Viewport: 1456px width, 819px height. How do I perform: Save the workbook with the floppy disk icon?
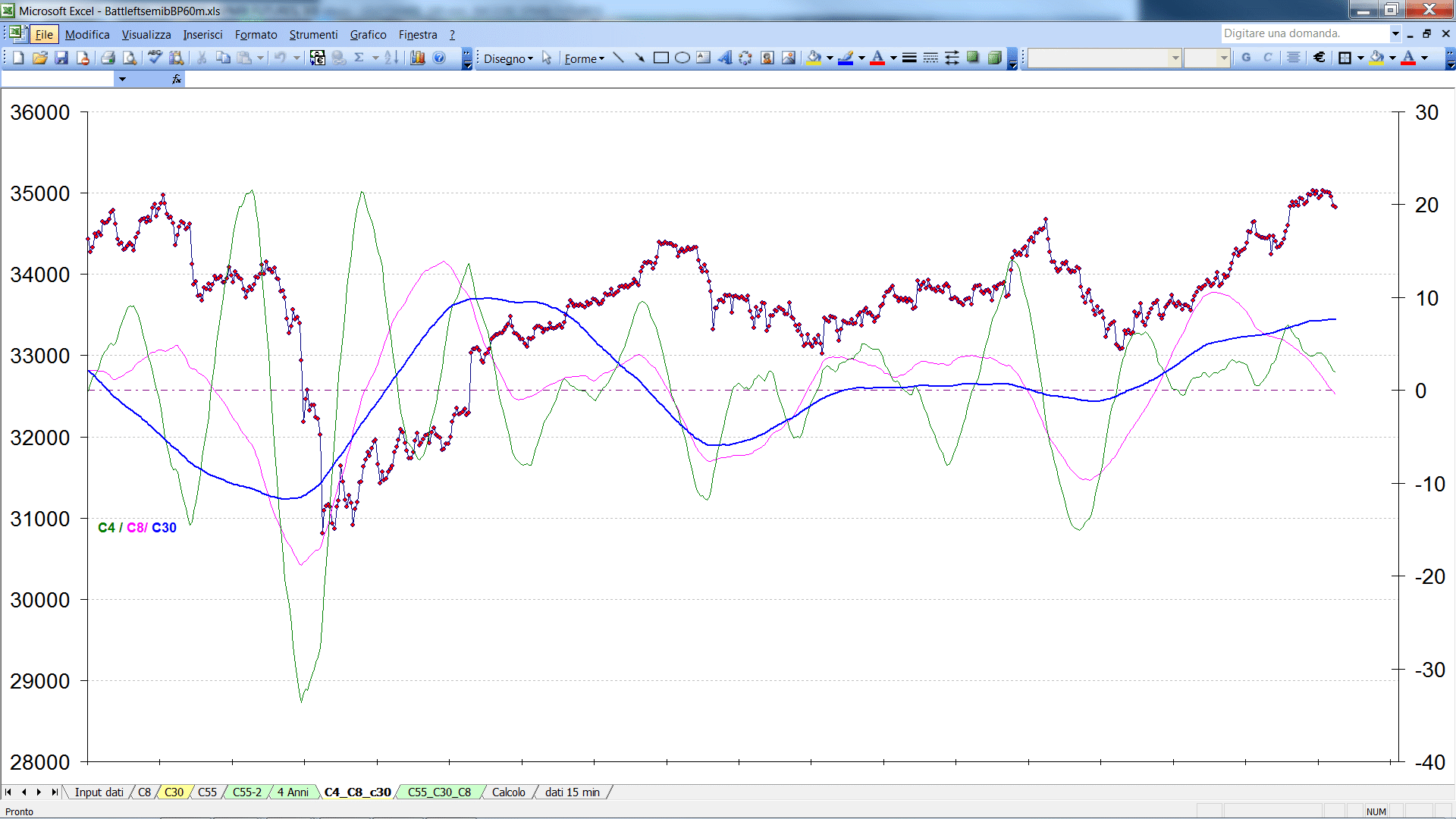pyautogui.click(x=61, y=58)
